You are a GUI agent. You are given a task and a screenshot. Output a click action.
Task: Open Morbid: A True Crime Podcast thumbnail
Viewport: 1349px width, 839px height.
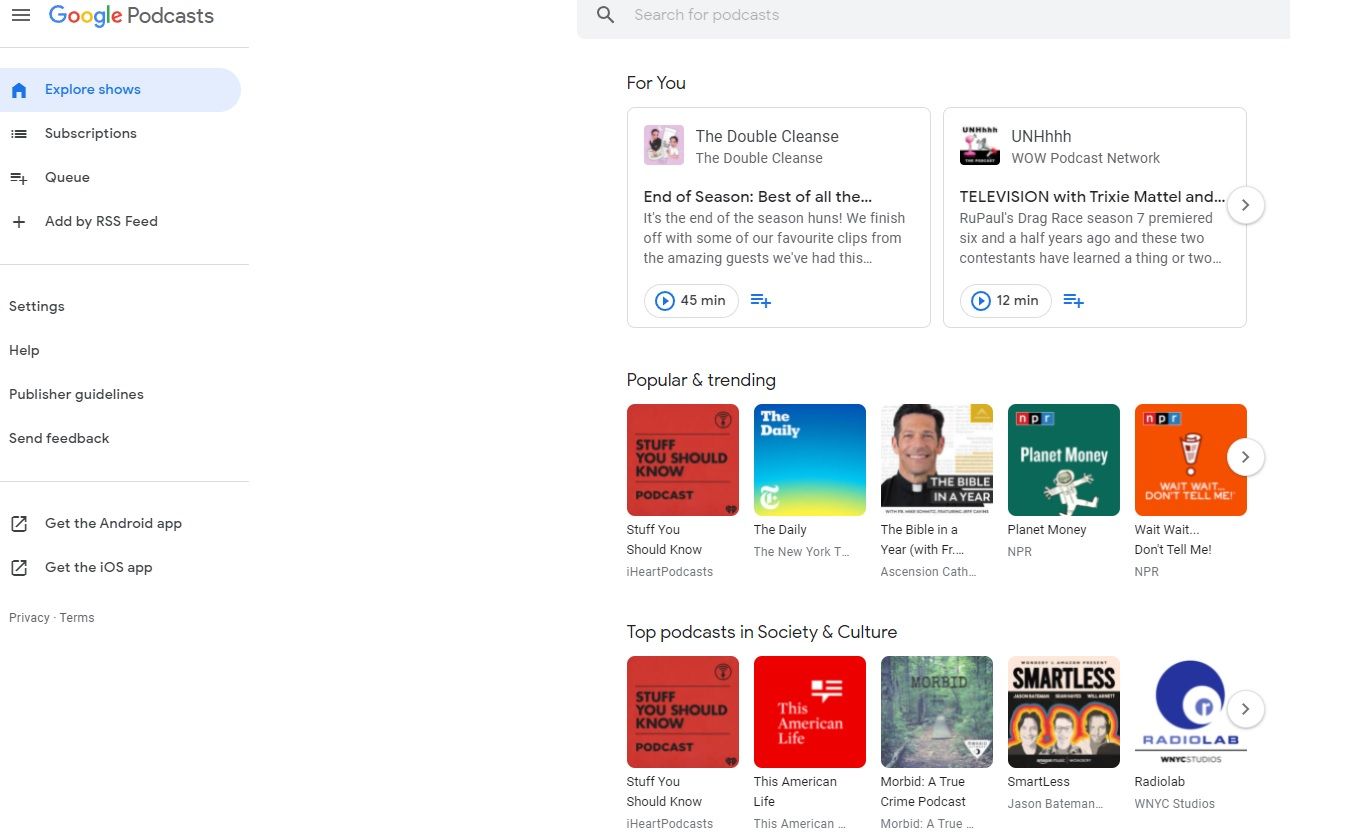[x=937, y=712]
